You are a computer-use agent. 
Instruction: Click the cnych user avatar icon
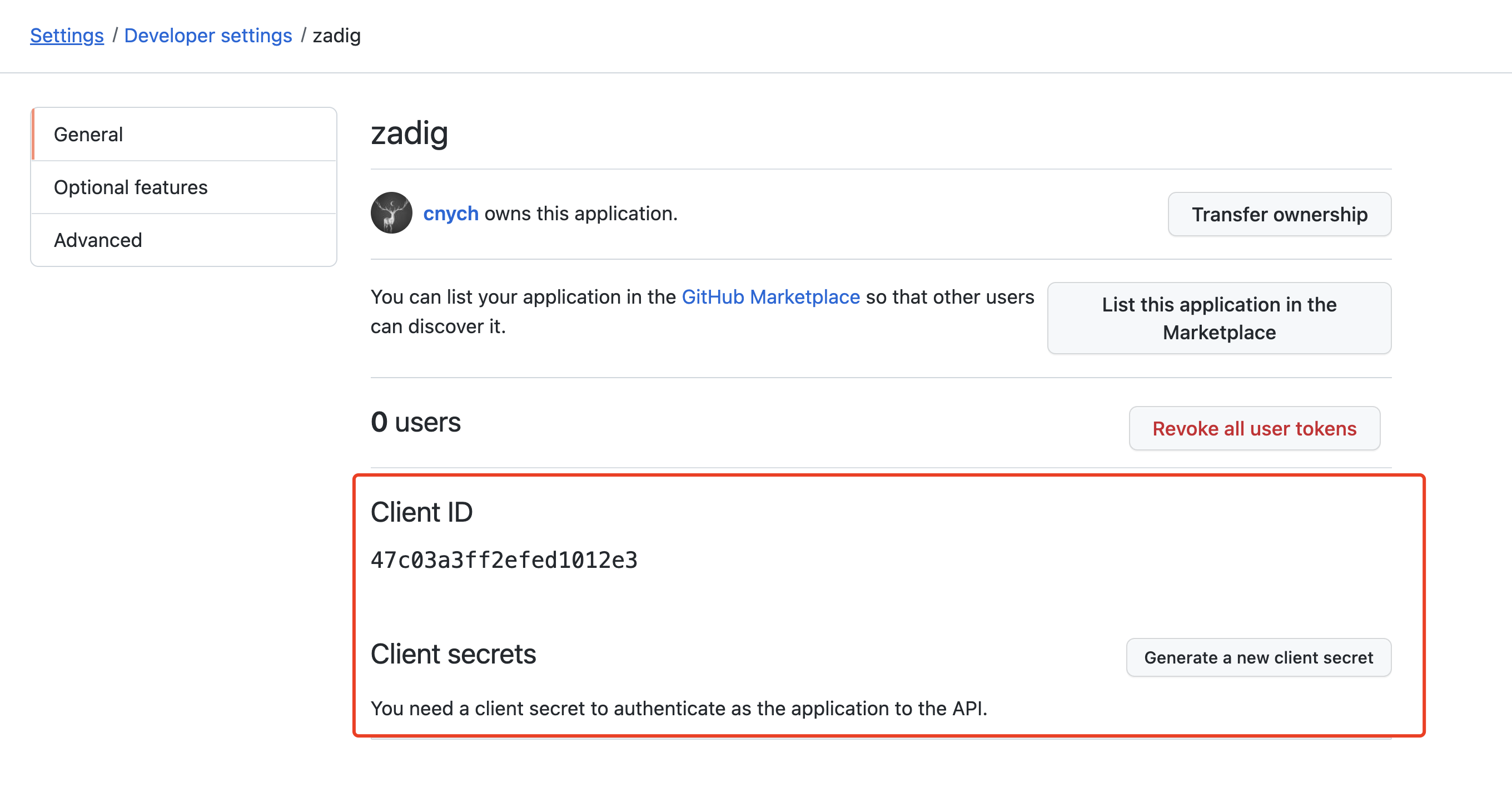[x=392, y=213]
